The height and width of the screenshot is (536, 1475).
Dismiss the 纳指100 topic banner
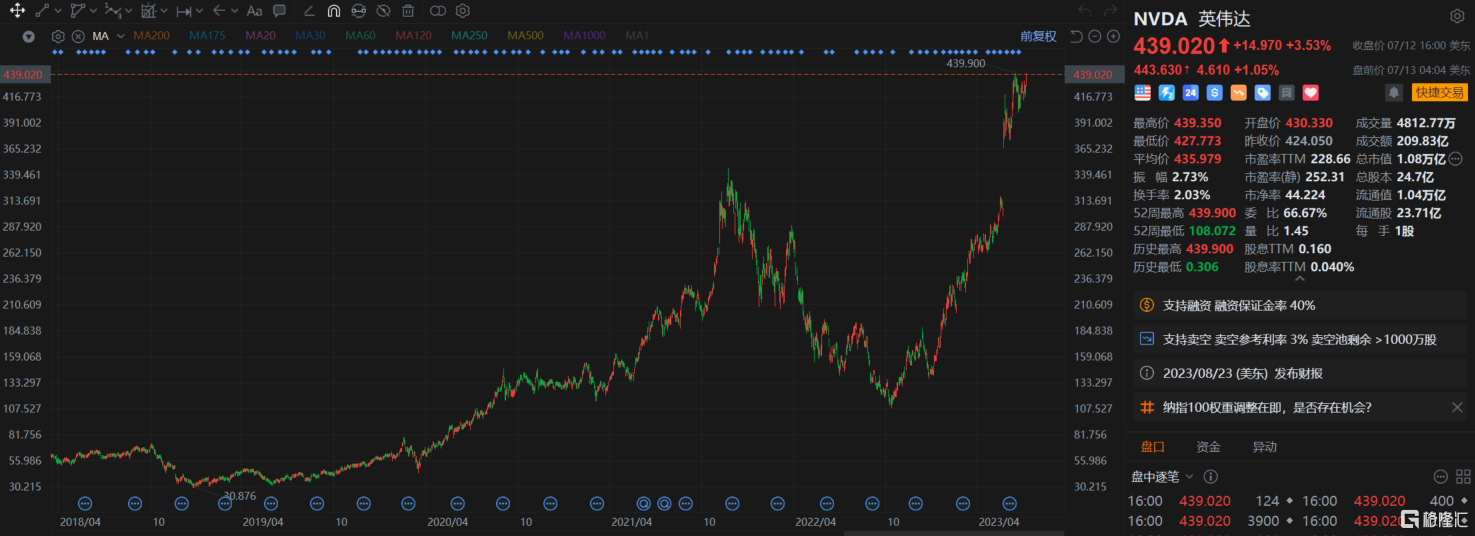(x=1457, y=407)
